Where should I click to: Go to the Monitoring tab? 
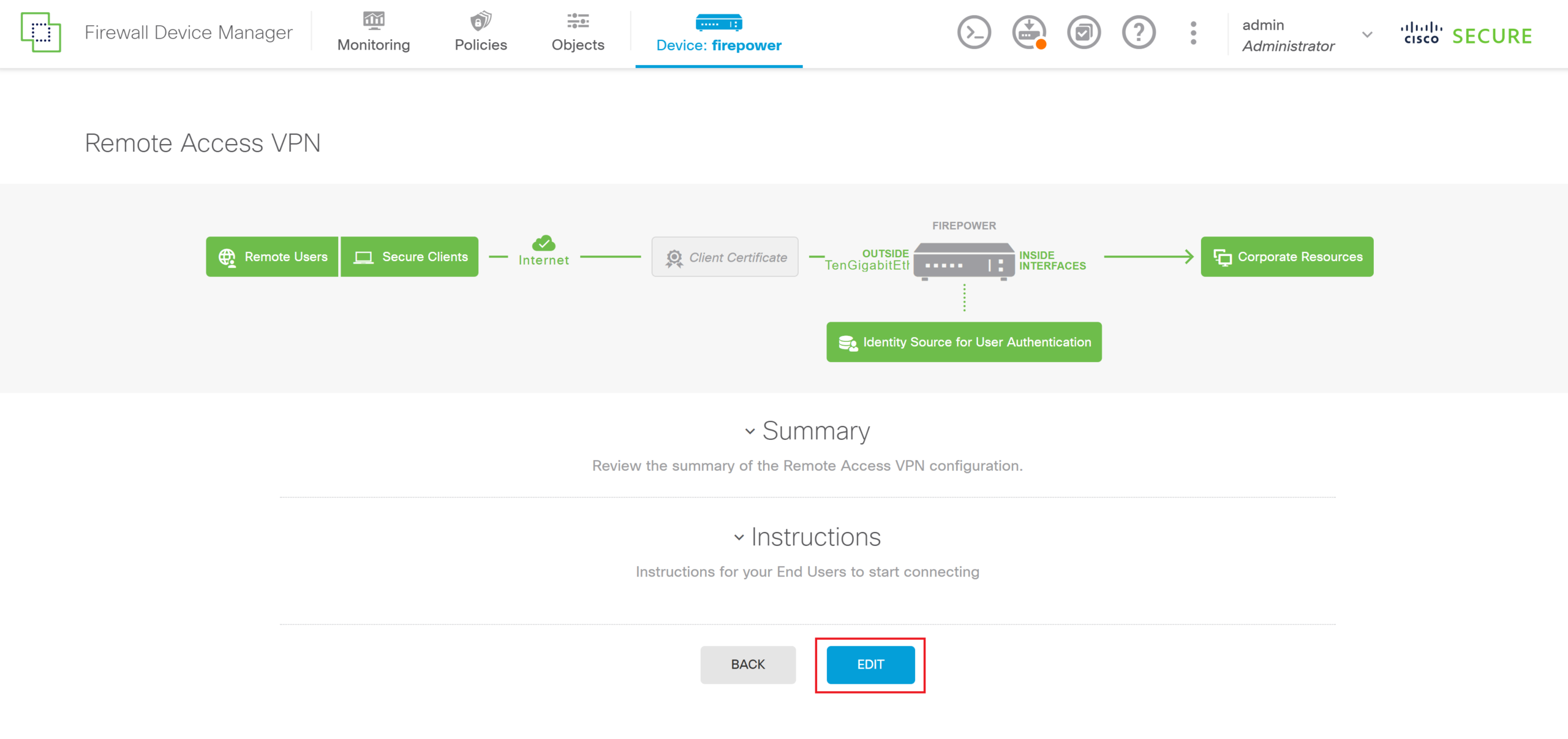[374, 33]
